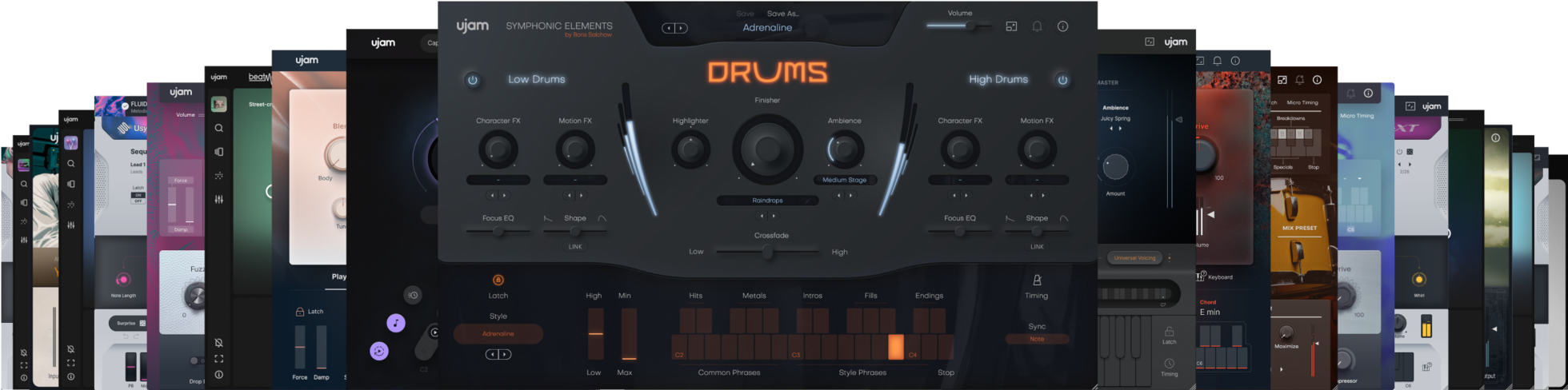Open the Raindrops finisher dropdown
The height and width of the screenshot is (390, 1568).
click(767, 201)
